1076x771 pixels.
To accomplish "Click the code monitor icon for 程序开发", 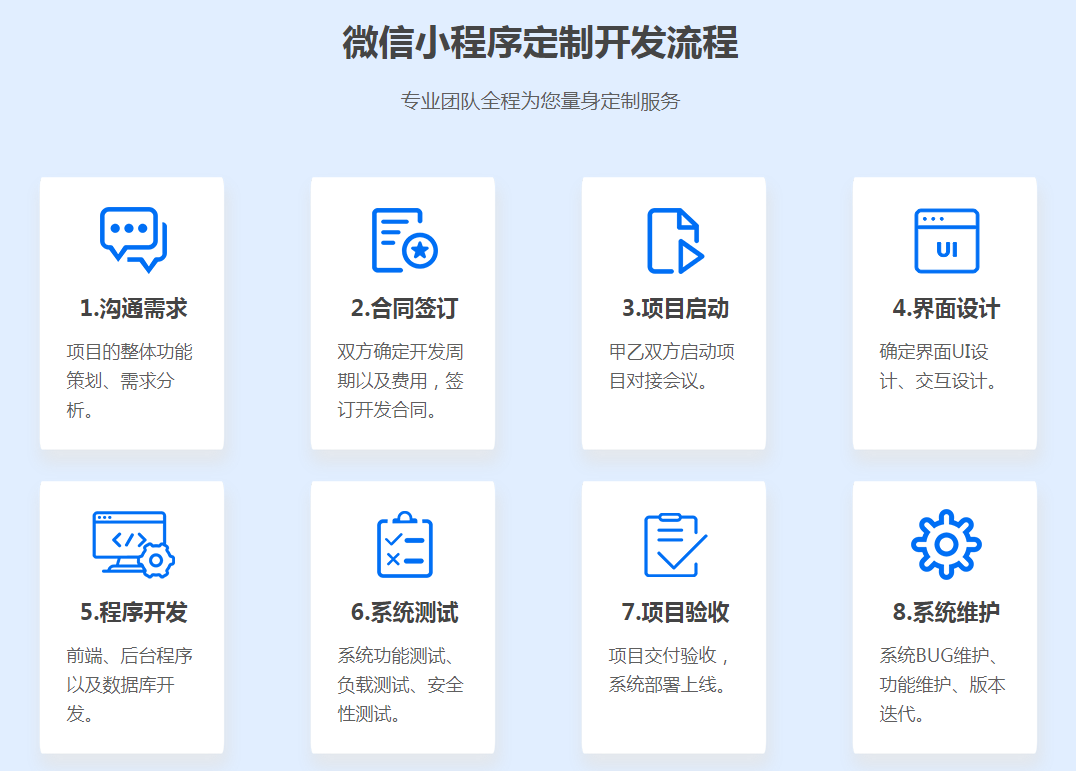I will point(133,545).
